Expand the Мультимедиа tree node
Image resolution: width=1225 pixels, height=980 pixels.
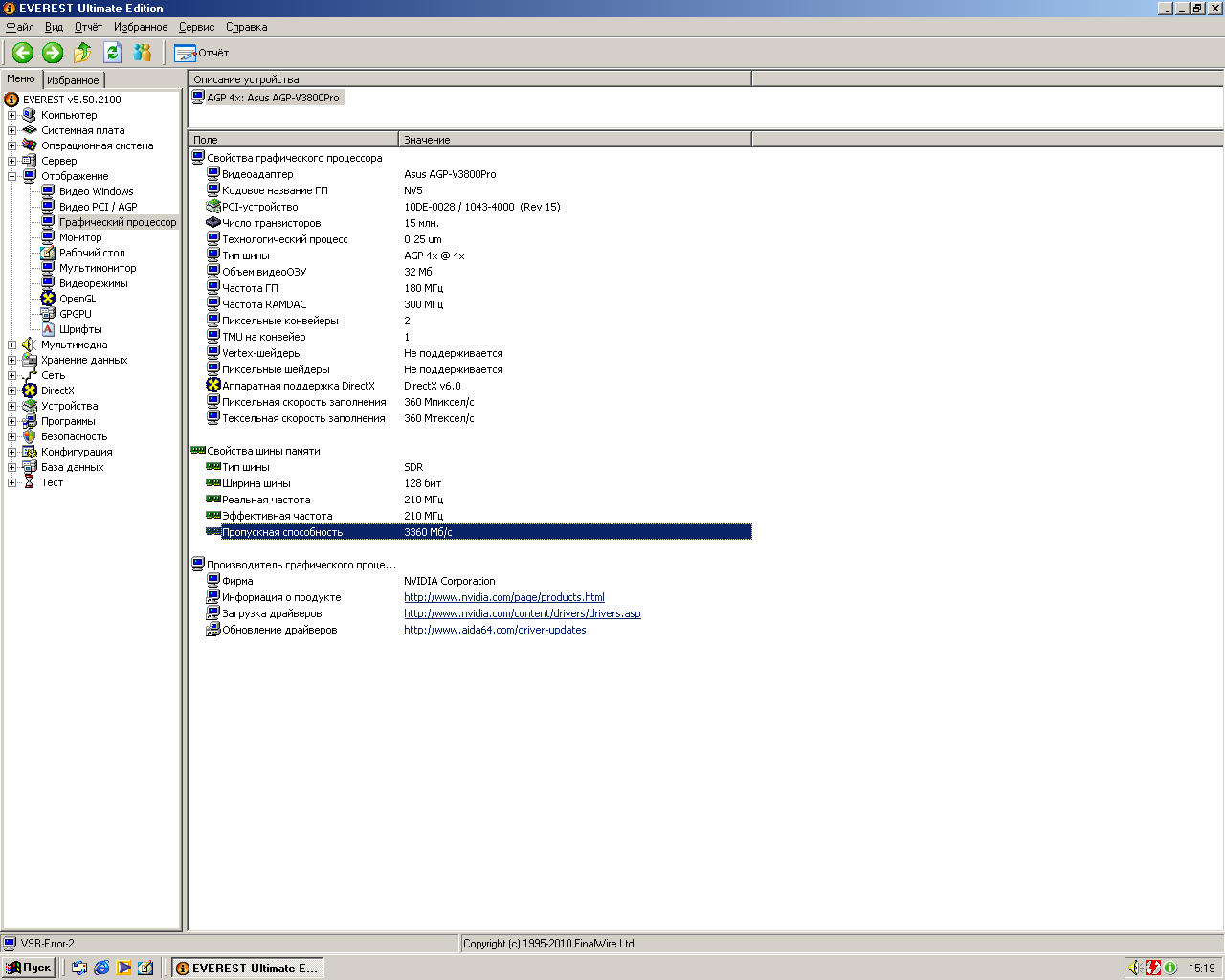coord(11,345)
